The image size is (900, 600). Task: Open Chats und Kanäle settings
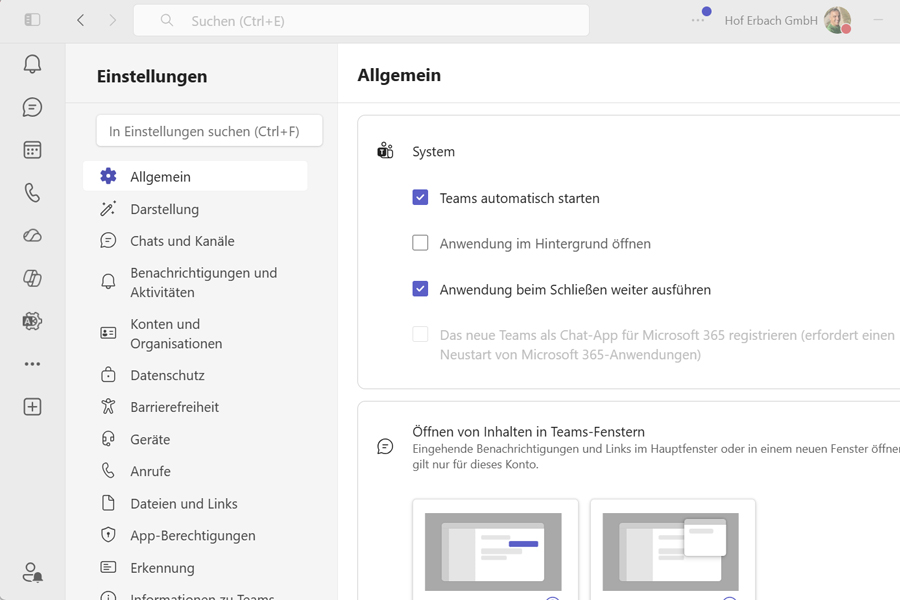tap(195, 241)
